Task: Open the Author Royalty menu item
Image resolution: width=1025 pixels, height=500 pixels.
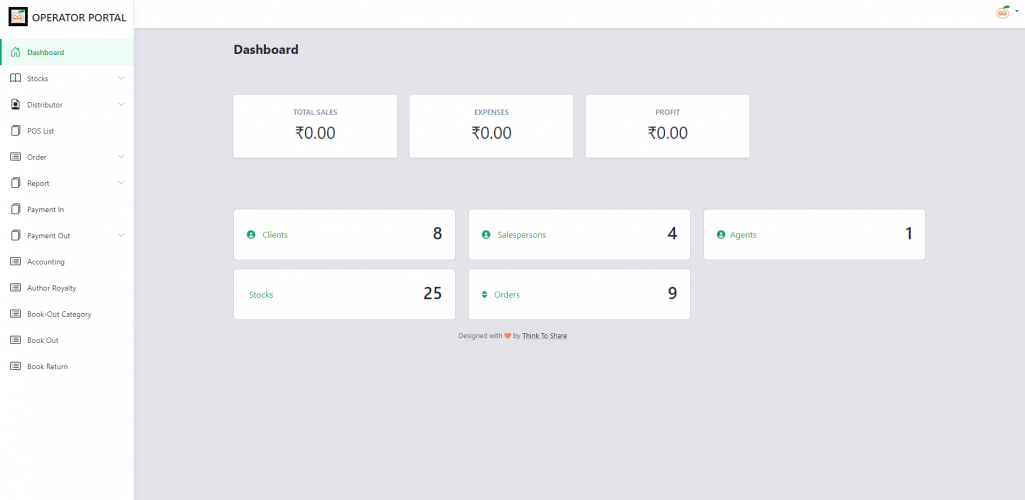Action: [51, 288]
